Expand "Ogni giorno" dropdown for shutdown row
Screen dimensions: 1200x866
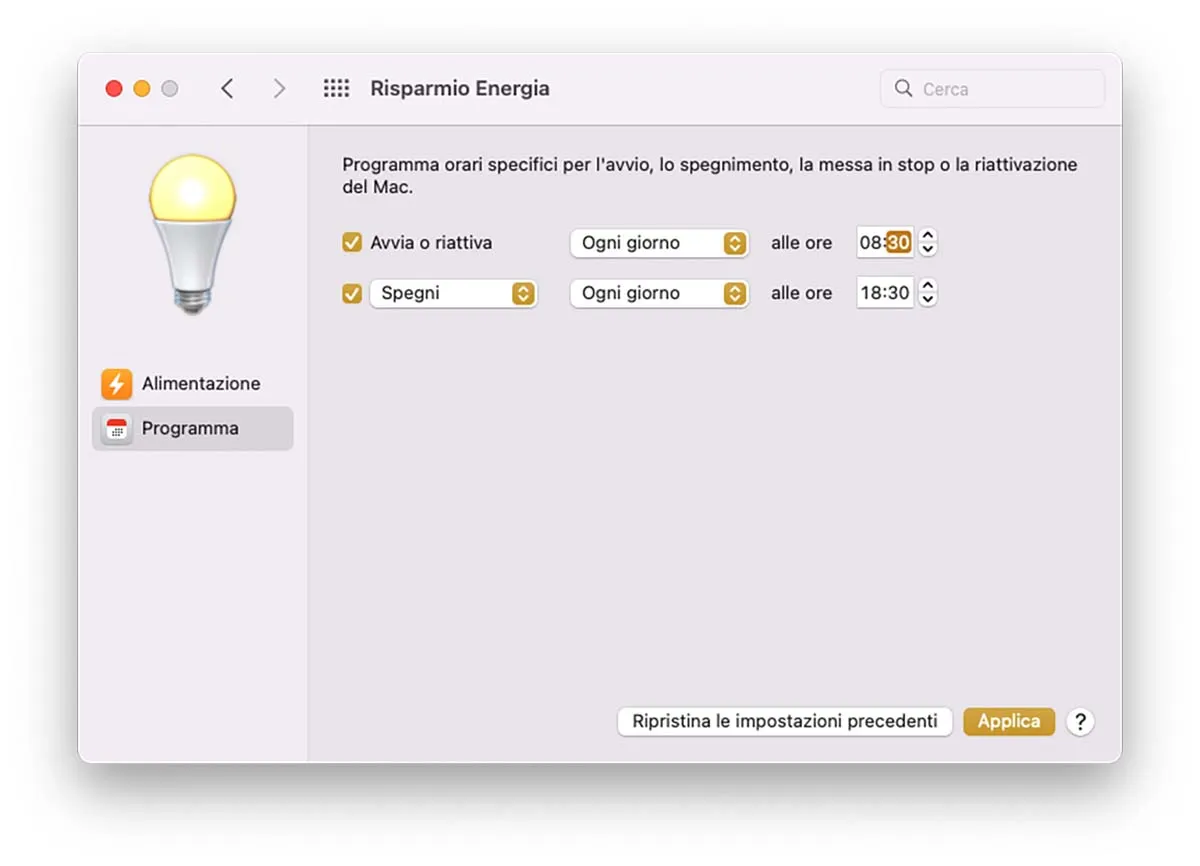click(x=659, y=294)
